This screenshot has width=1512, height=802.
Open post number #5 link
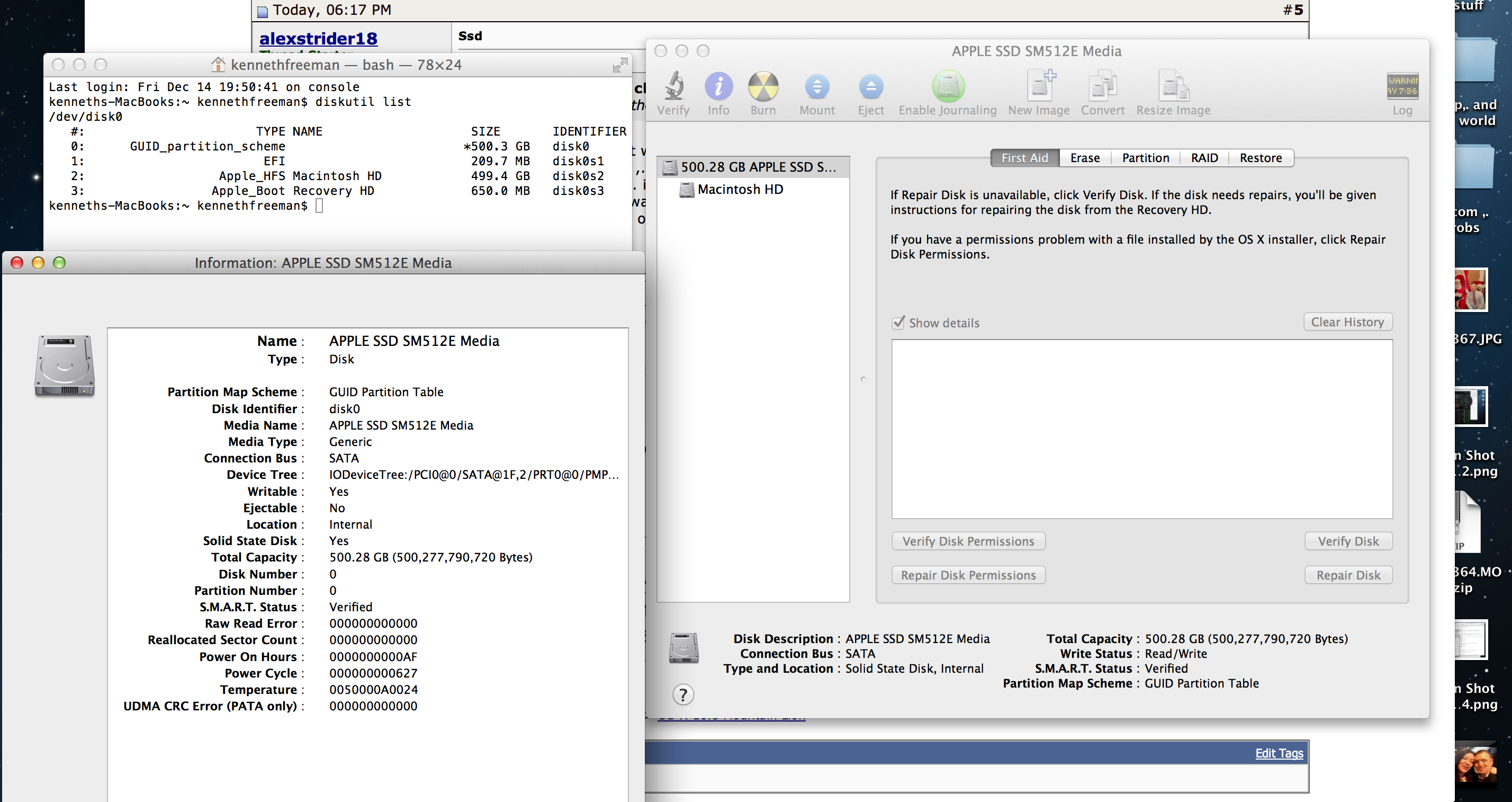(1293, 10)
